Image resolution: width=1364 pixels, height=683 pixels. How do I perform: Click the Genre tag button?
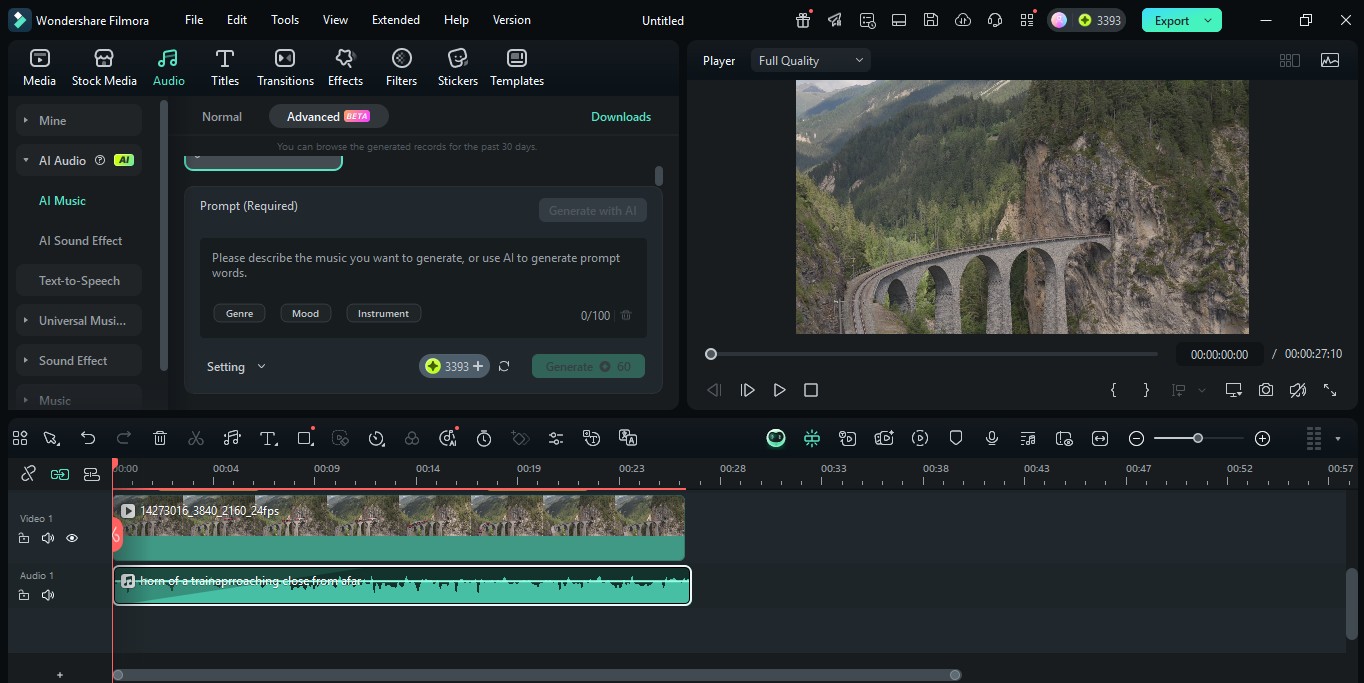[239, 313]
